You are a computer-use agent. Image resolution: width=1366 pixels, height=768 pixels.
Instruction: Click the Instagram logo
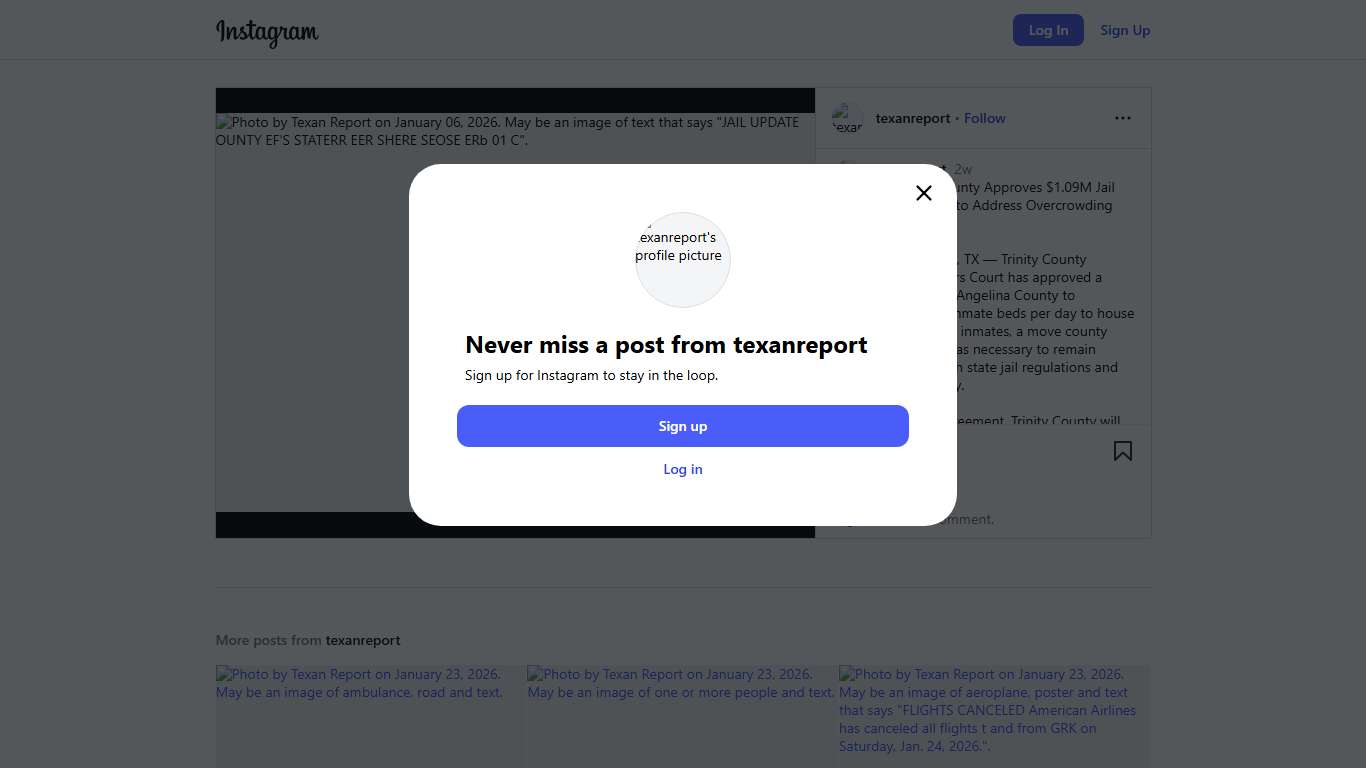pos(267,32)
